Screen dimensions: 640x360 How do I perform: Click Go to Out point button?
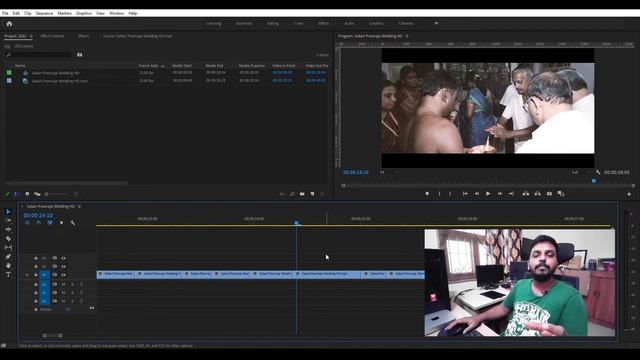[511, 194]
